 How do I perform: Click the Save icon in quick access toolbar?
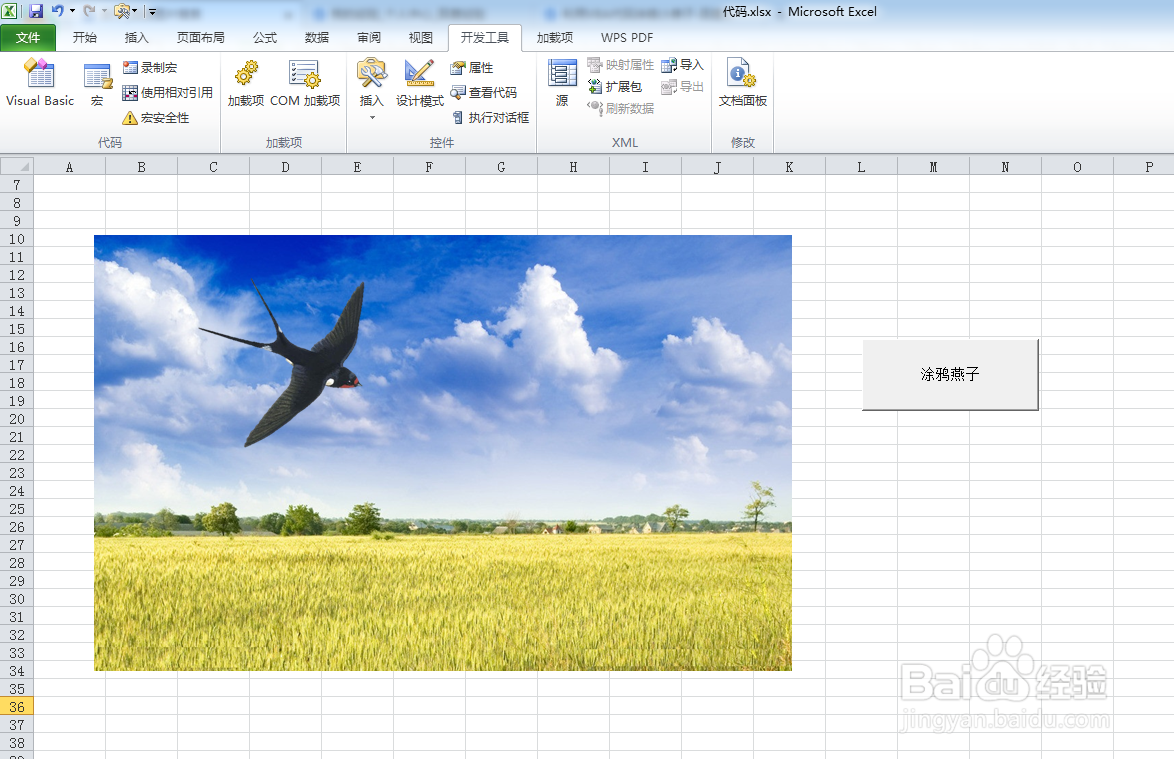36,11
